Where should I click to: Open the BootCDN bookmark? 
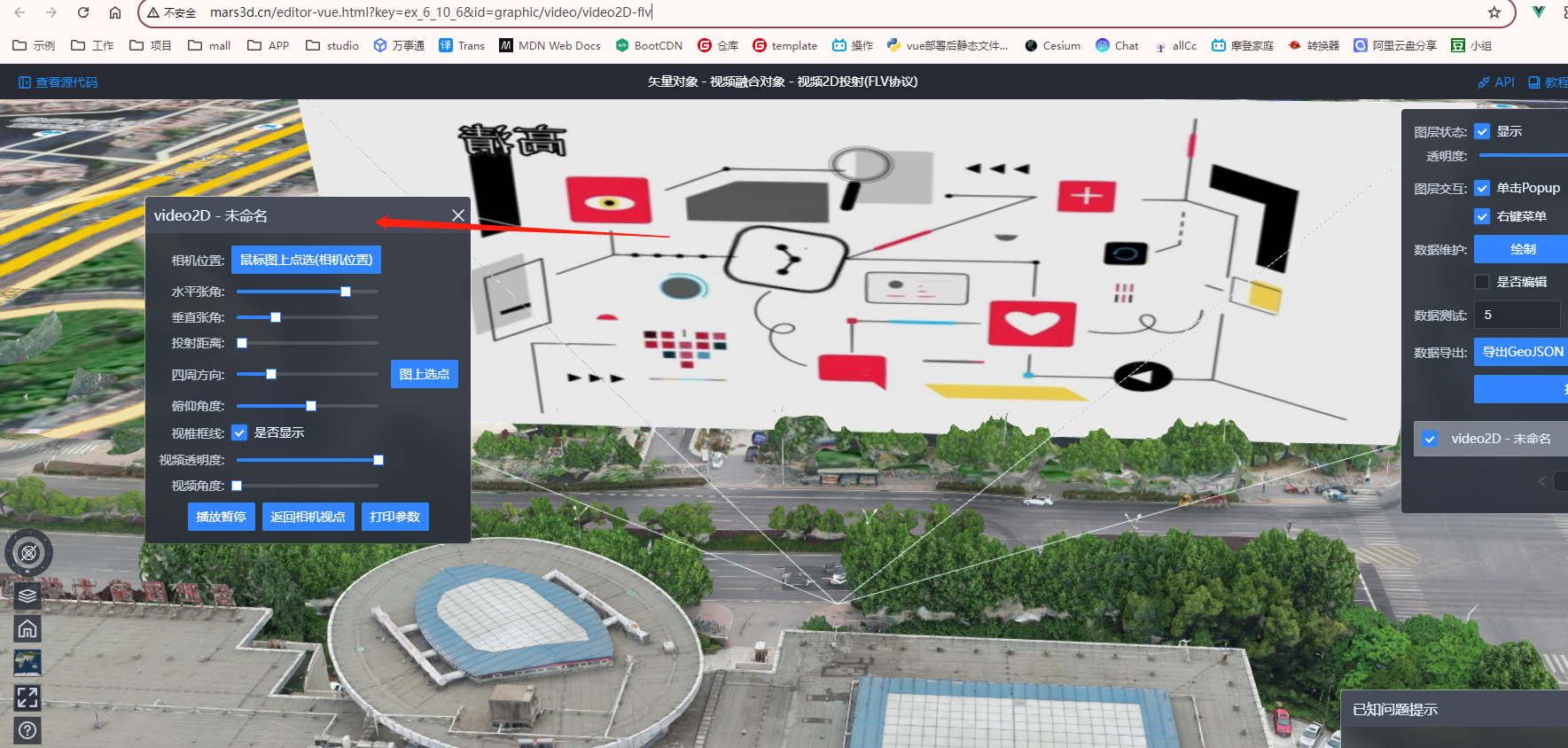649,45
